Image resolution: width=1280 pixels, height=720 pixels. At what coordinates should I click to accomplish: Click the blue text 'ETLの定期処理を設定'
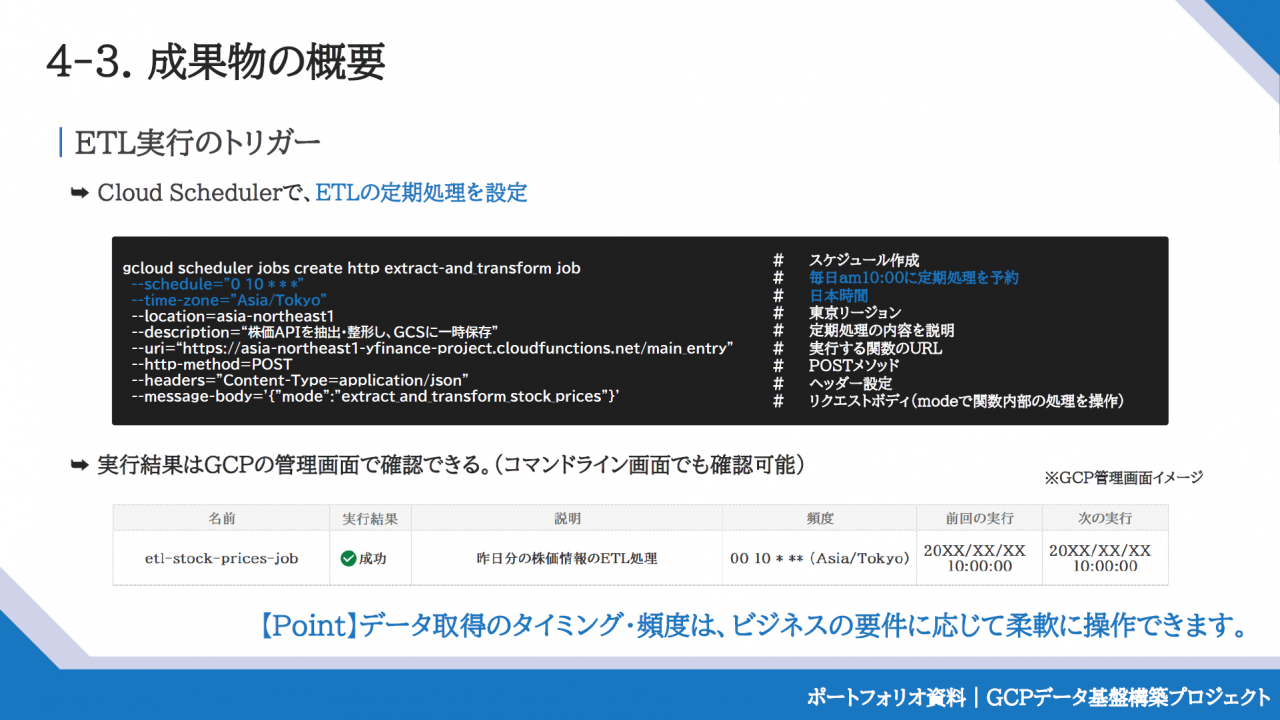(421, 192)
